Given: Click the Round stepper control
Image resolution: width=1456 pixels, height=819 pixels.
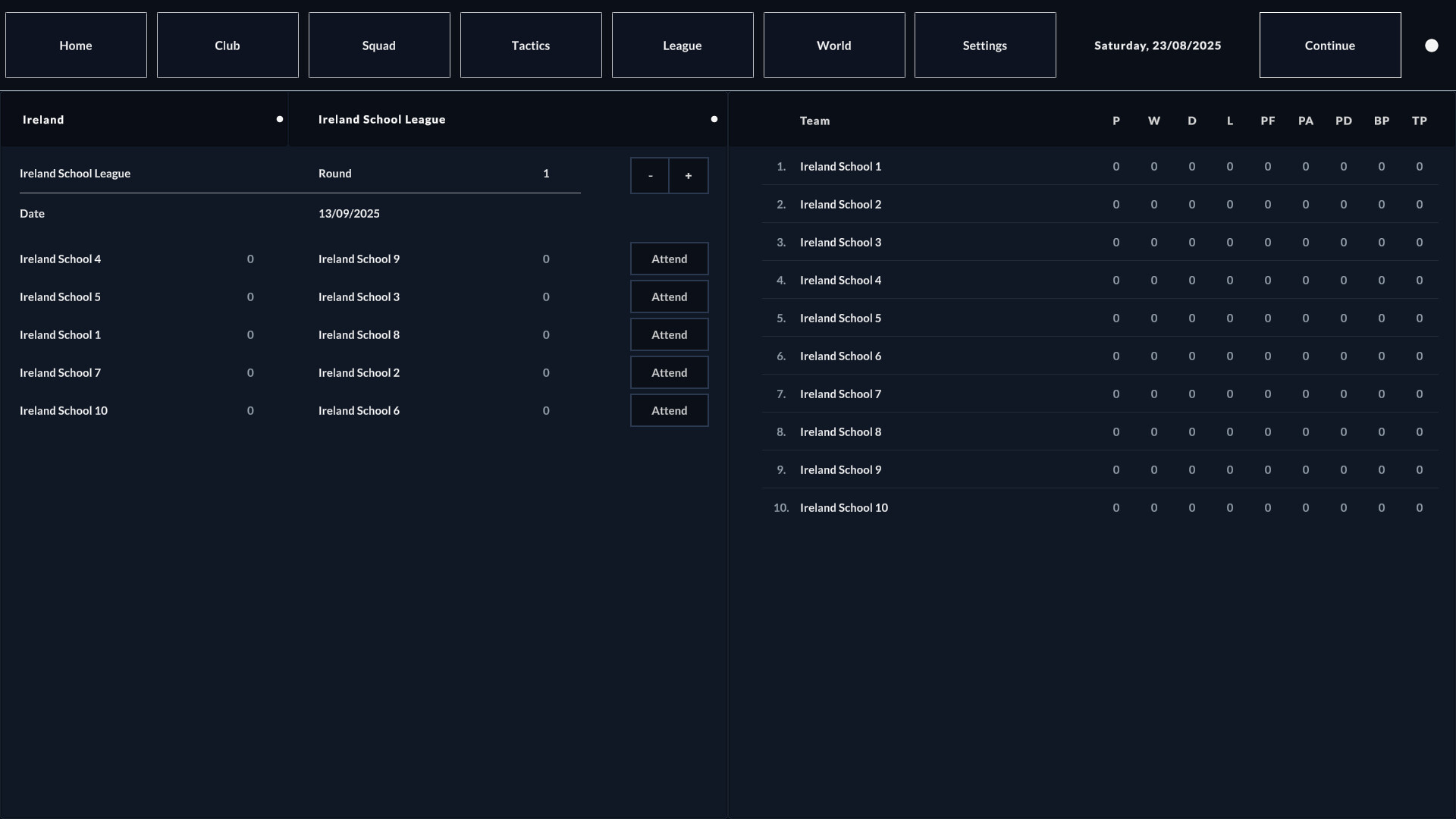Looking at the screenshot, I should tap(670, 175).
